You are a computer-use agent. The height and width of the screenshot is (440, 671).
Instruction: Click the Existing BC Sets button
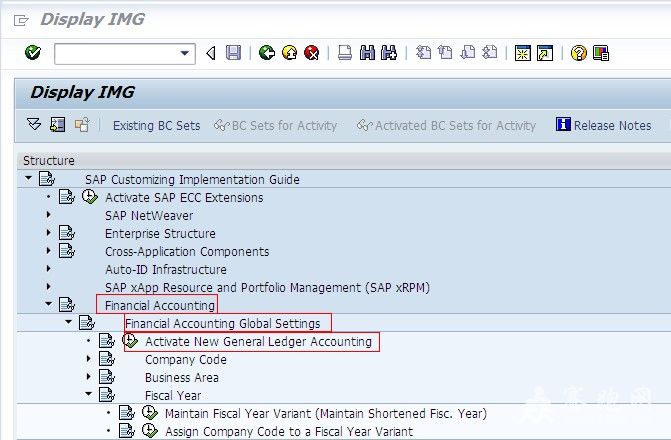click(x=157, y=125)
